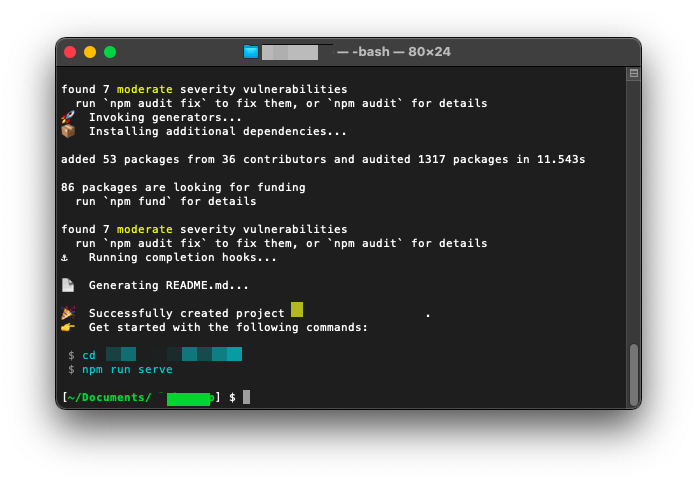The width and height of the screenshot is (697, 483).
Task: Click the 'run `npm fund` for details' line
Action: [166, 201]
